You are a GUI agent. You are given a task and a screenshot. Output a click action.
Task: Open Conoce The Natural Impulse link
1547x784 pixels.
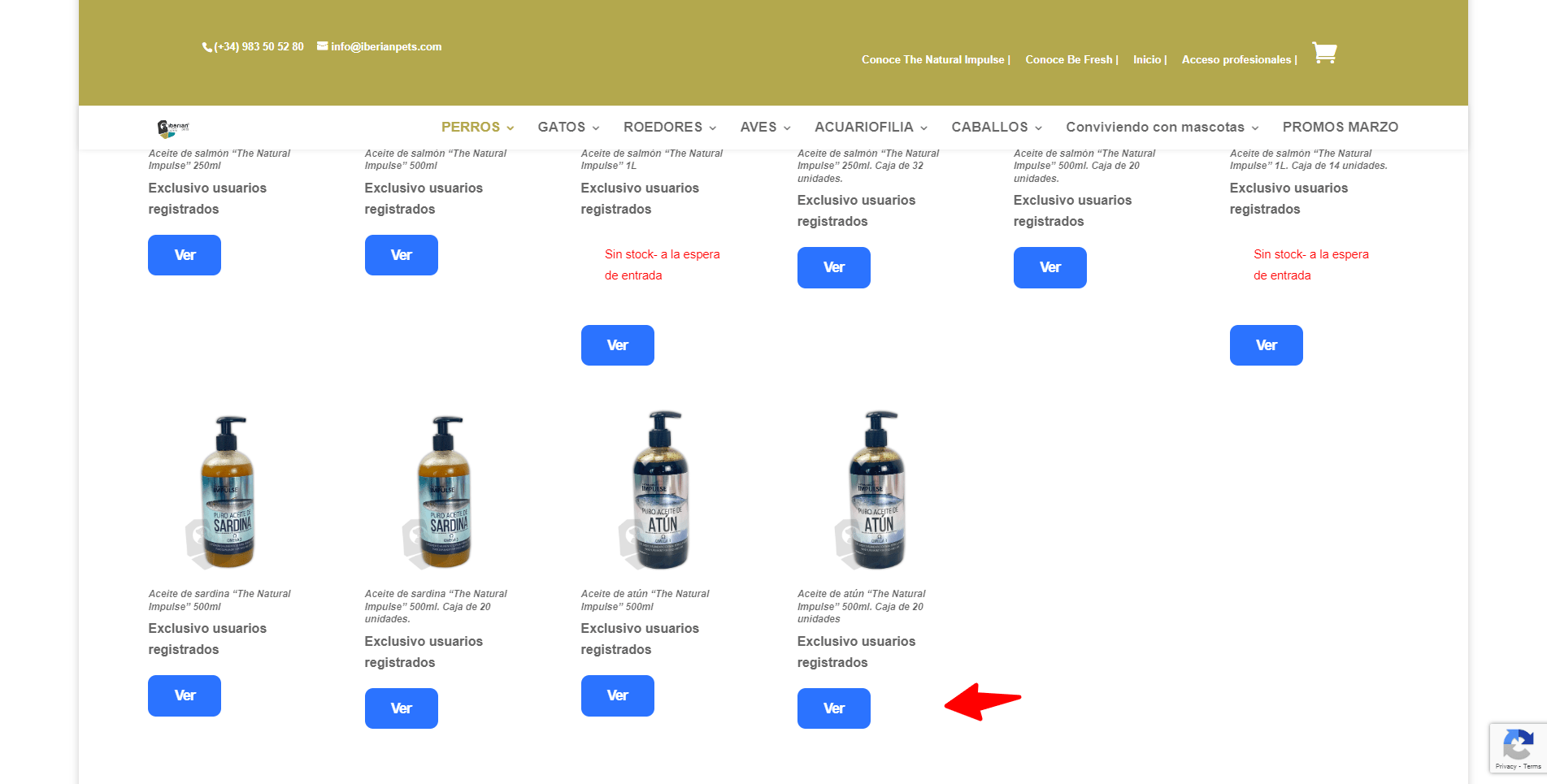tap(936, 59)
